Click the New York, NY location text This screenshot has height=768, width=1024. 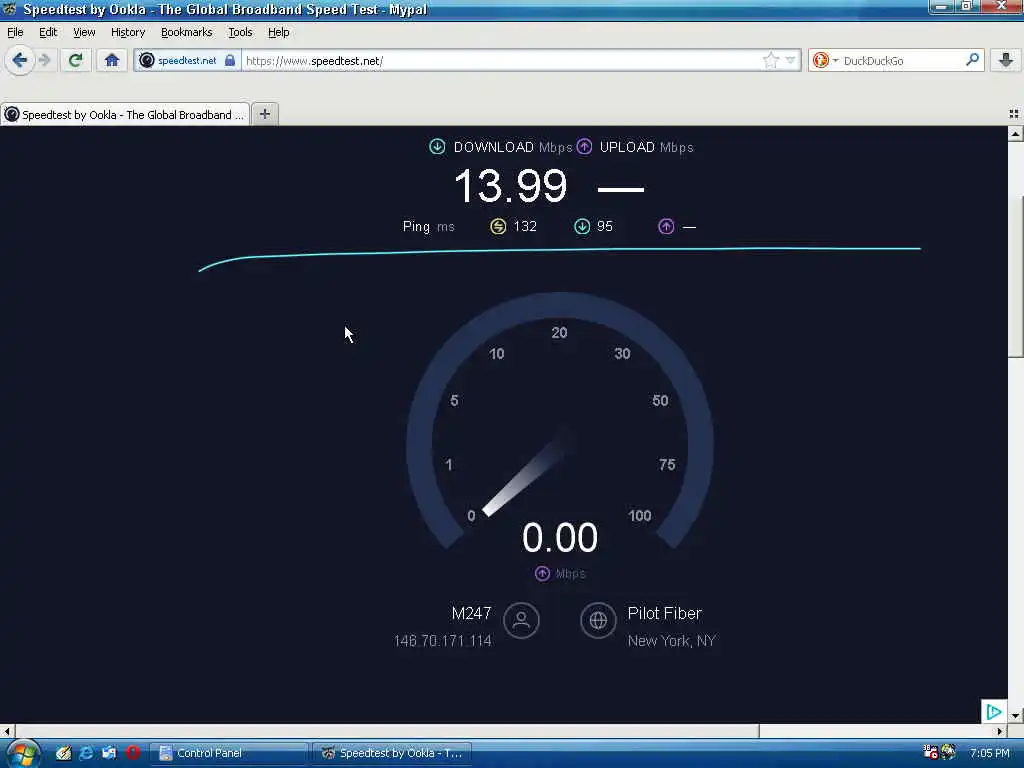[671, 641]
